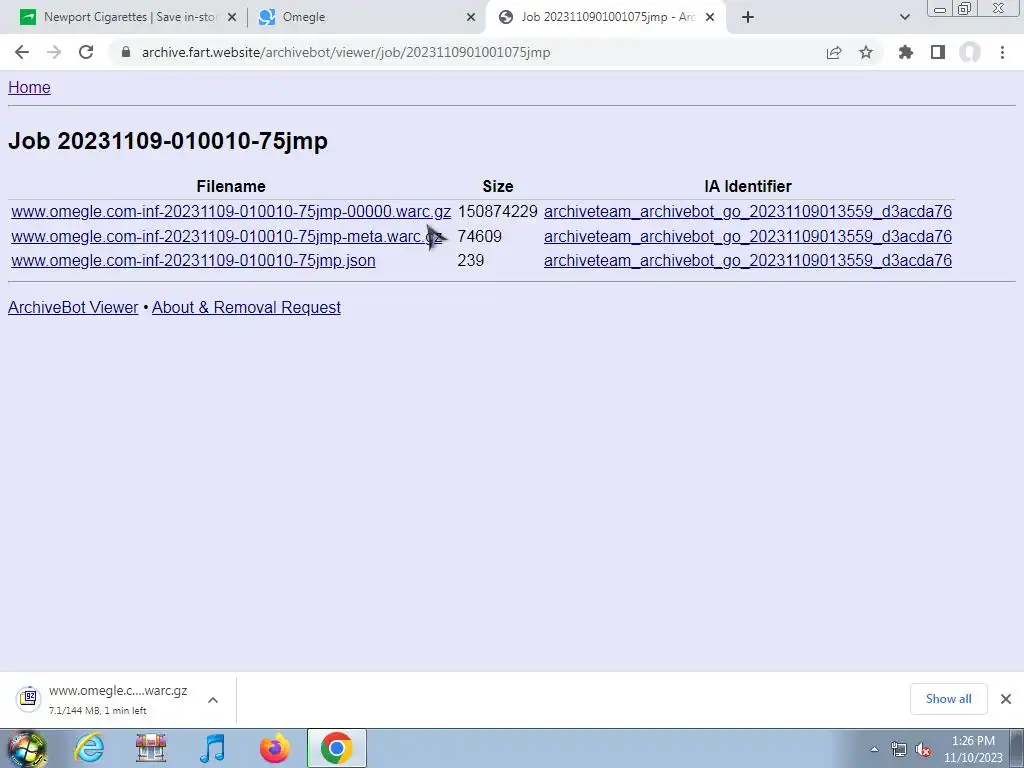Viewport: 1024px width, 768px height.
Task: Open IA identifier link in the 00000.warc.gz row
Action: tap(748, 212)
